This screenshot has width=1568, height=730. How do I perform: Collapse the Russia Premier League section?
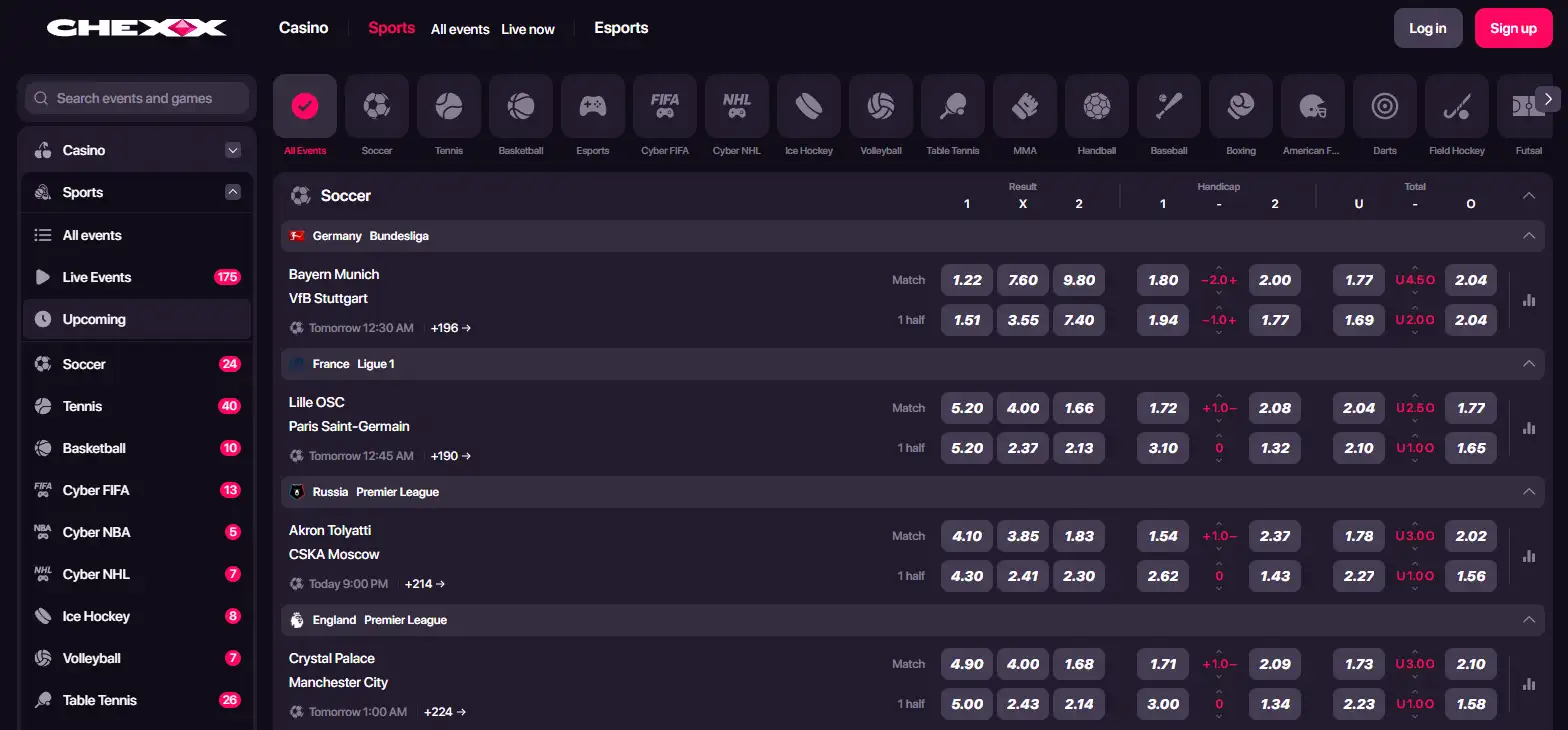click(1529, 492)
